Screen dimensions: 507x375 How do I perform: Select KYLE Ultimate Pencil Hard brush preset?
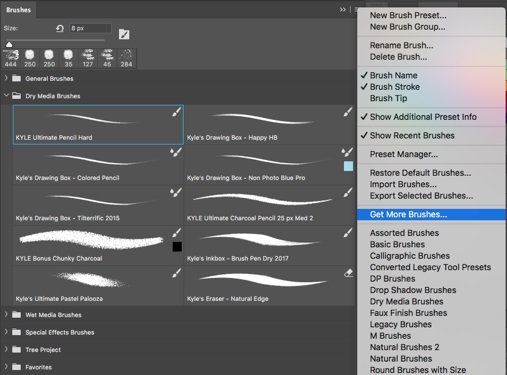coord(98,125)
